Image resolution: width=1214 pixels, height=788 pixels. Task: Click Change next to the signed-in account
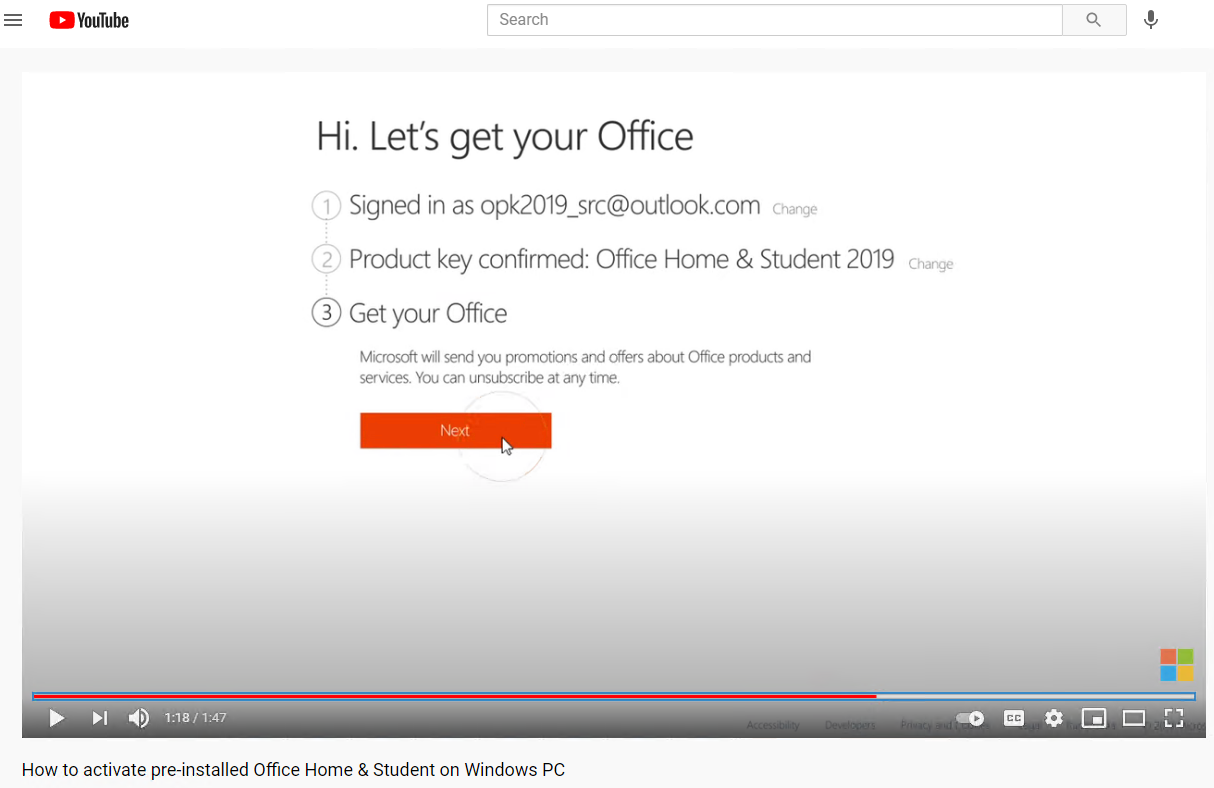pos(794,209)
